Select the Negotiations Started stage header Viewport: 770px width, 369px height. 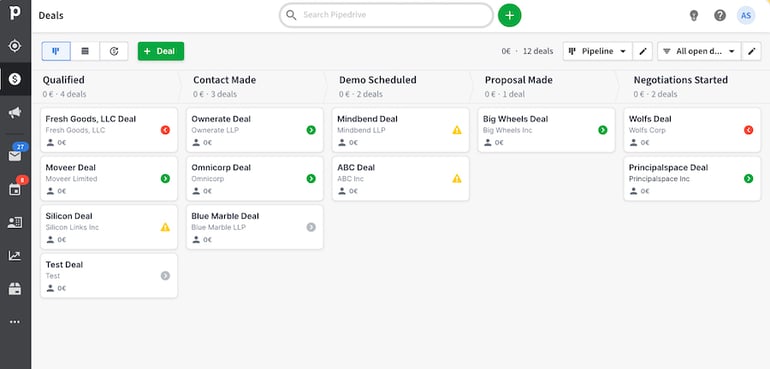coord(681,80)
